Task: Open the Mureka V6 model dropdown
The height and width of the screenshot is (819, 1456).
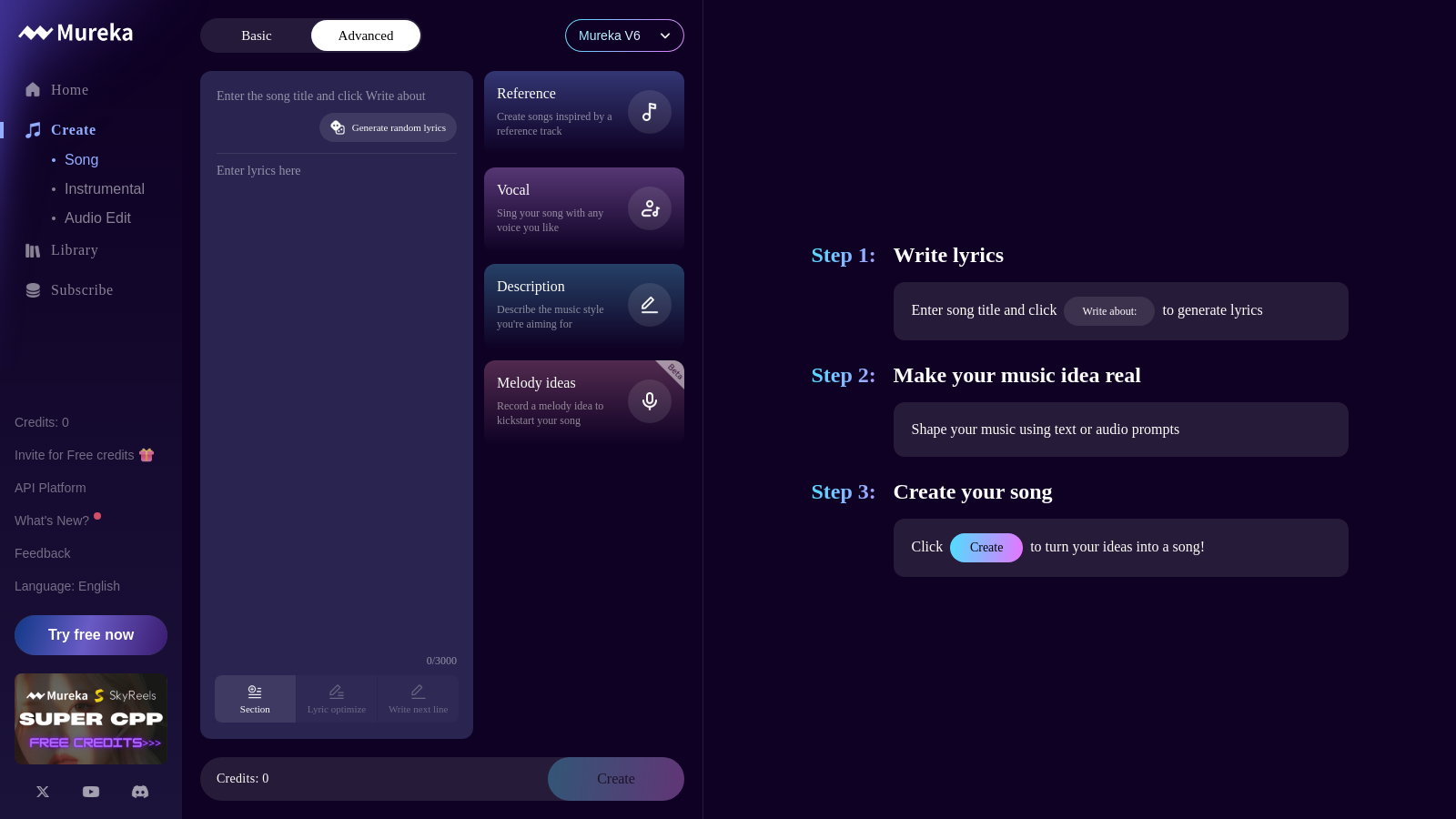Action: pos(624,35)
